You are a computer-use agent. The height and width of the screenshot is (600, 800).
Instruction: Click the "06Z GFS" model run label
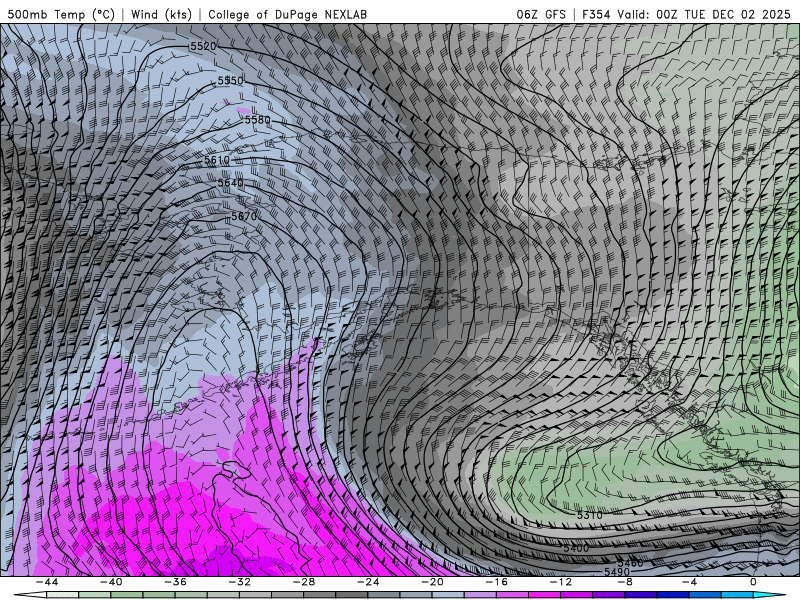(x=541, y=14)
